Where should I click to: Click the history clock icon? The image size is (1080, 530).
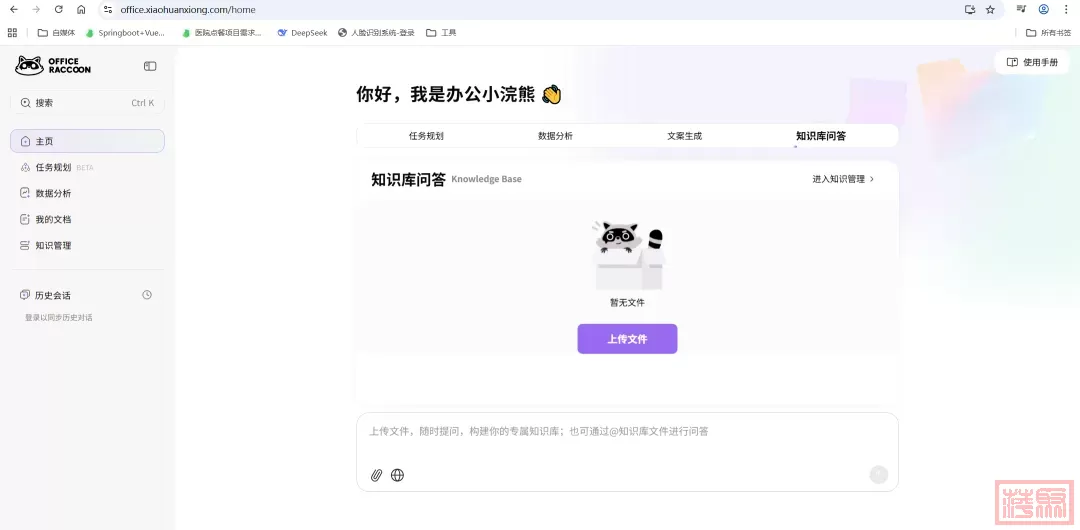[x=147, y=295]
